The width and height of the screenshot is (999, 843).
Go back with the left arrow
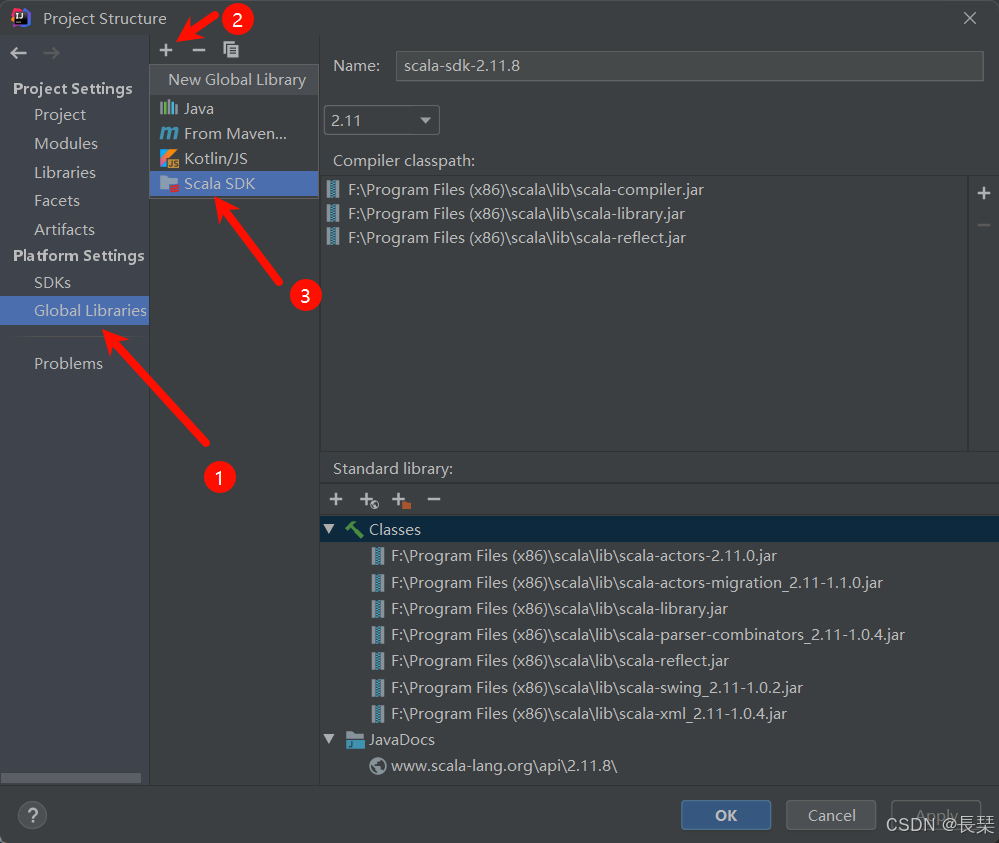pos(18,53)
